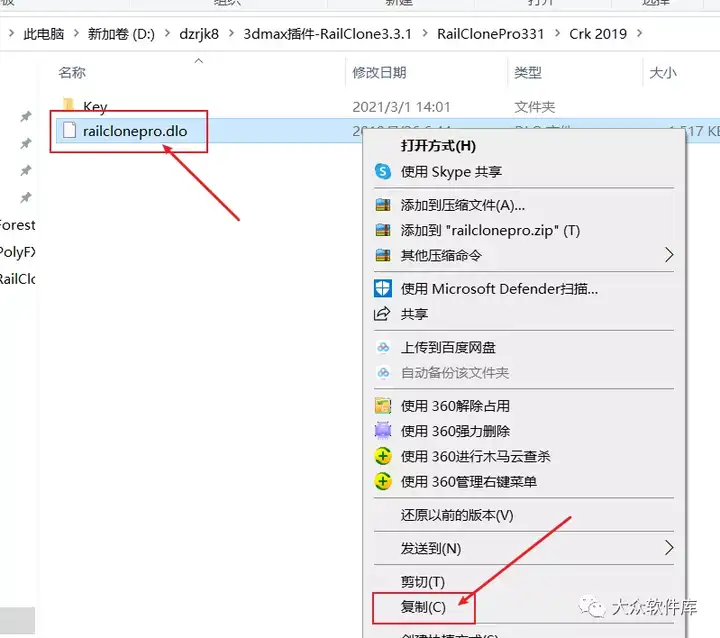
Task: Click green icon beside 使用 360进行木马云查杀
Action: click(383, 456)
